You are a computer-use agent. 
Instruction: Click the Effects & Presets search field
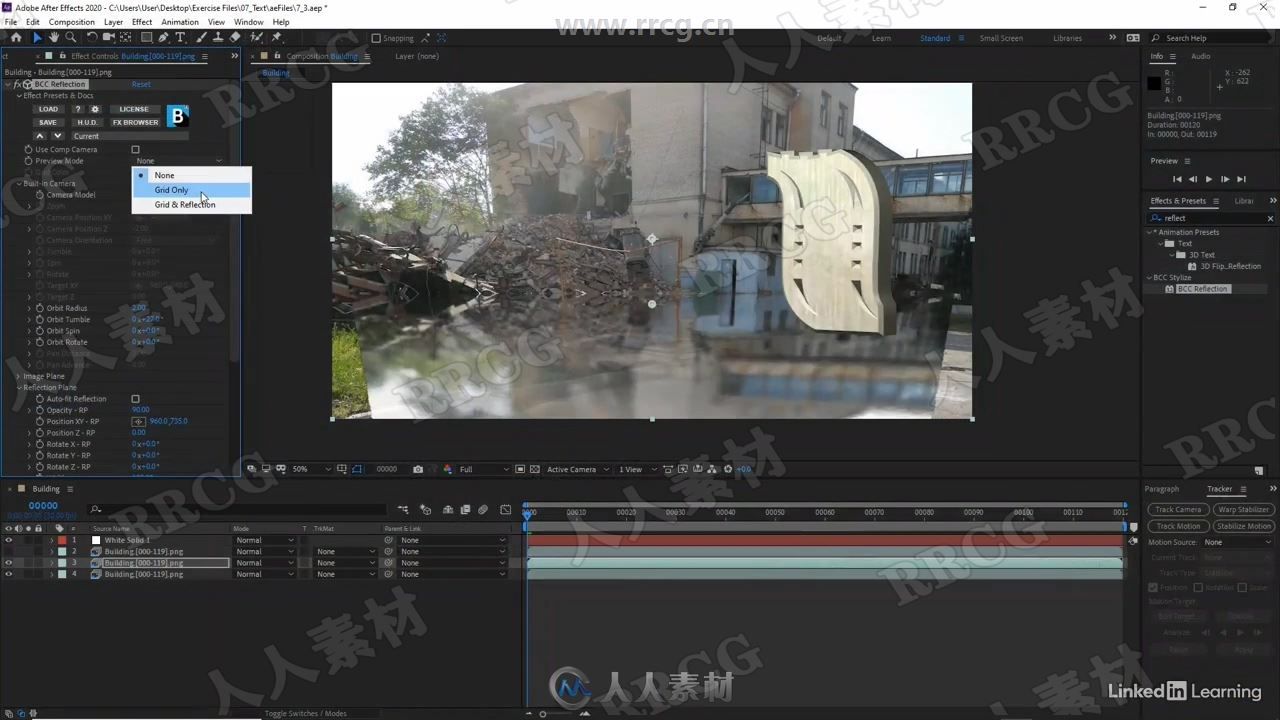pyautogui.click(x=1212, y=218)
